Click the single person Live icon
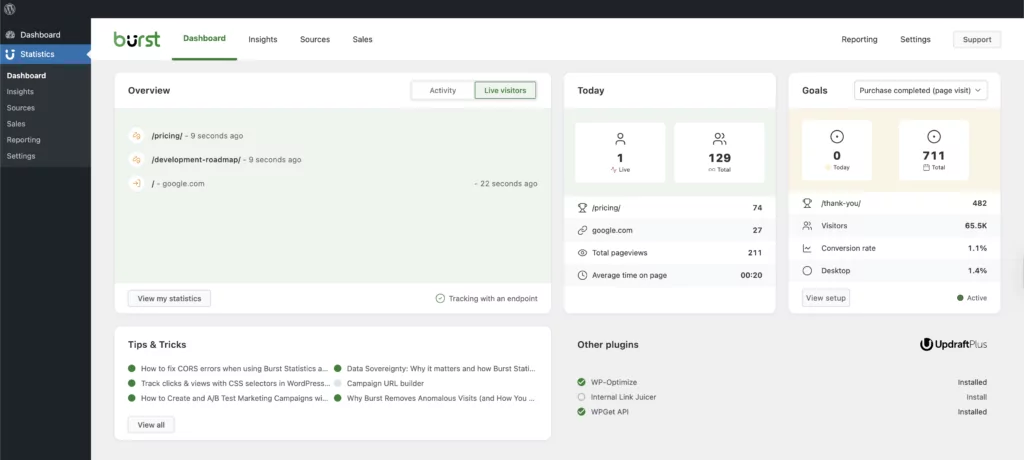 tap(620, 139)
